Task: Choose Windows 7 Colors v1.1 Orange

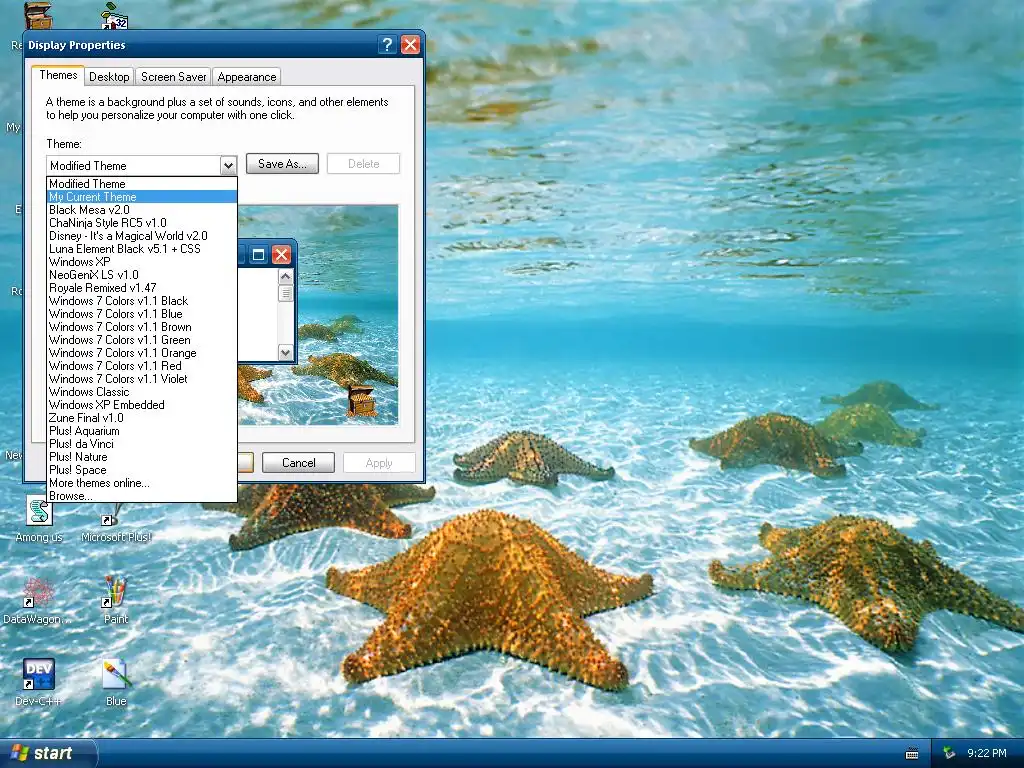Action: 142,353
